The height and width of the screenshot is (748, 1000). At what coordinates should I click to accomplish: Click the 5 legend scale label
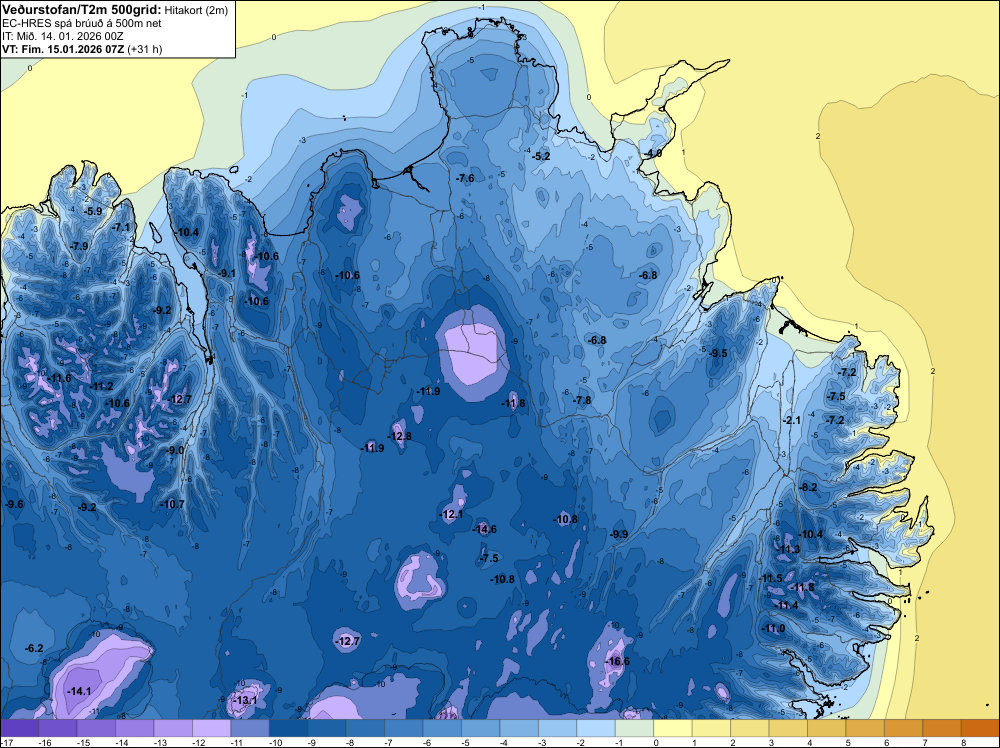pyautogui.click(x=848, y=742)
